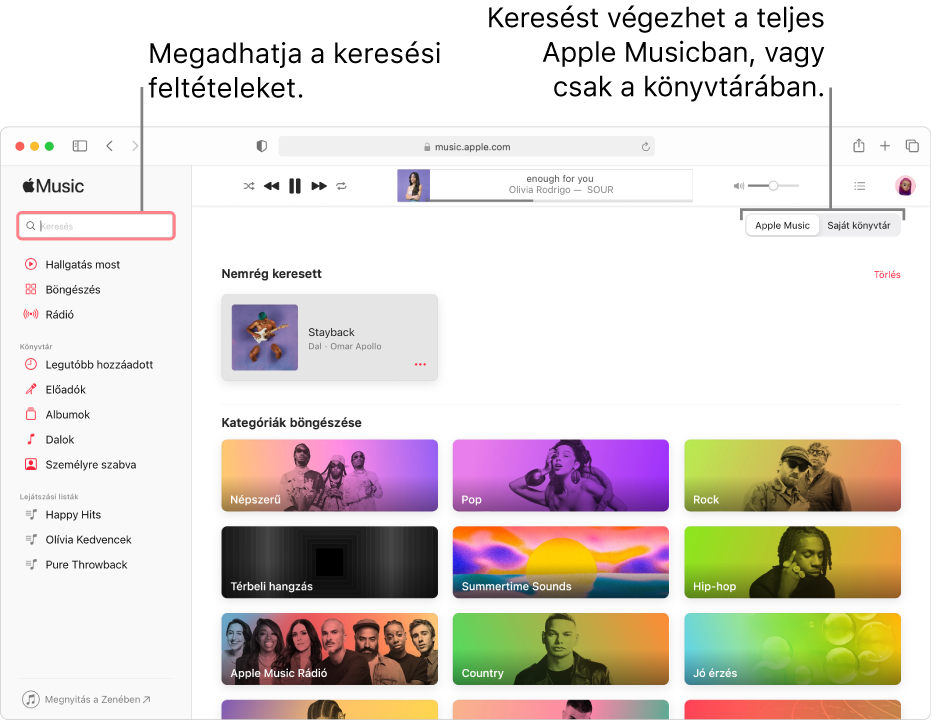The width and height of the screenshot is (931, 721).
Task: Show Safari tab overview
Action: pyautogui.click(x=912, y=146)
